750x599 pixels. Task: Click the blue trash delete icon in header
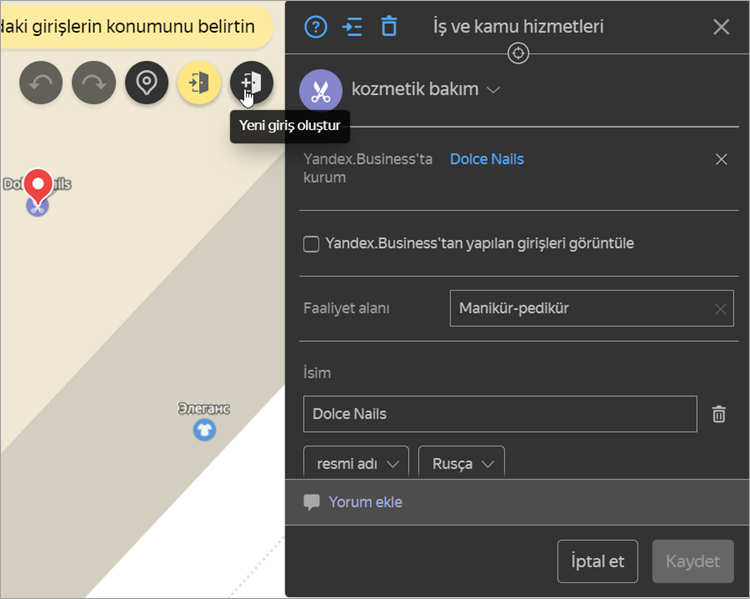point(389,26)
